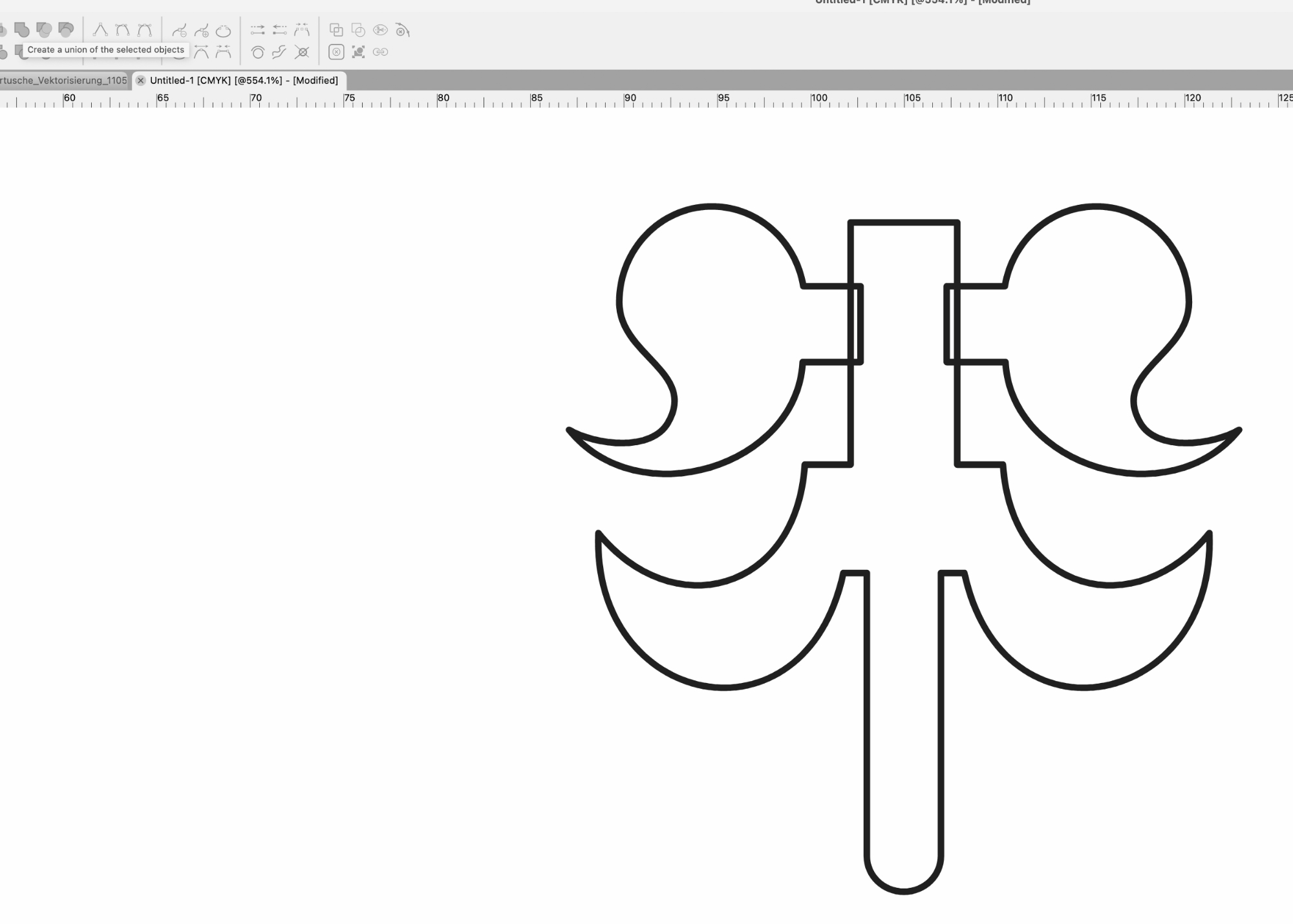Click the Union boolean operation icon
Screen dimensions: 1293x924
[x=22, y=30]
